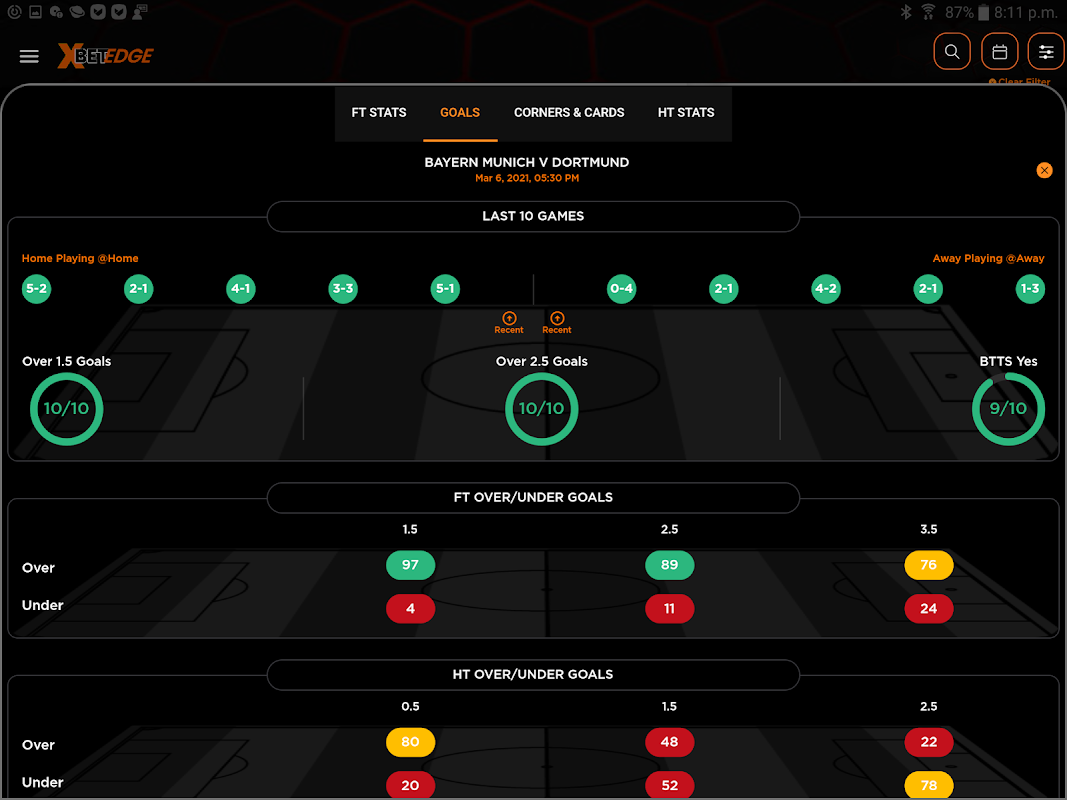Open the search icon
The image size is (1067, 800).
952,52
